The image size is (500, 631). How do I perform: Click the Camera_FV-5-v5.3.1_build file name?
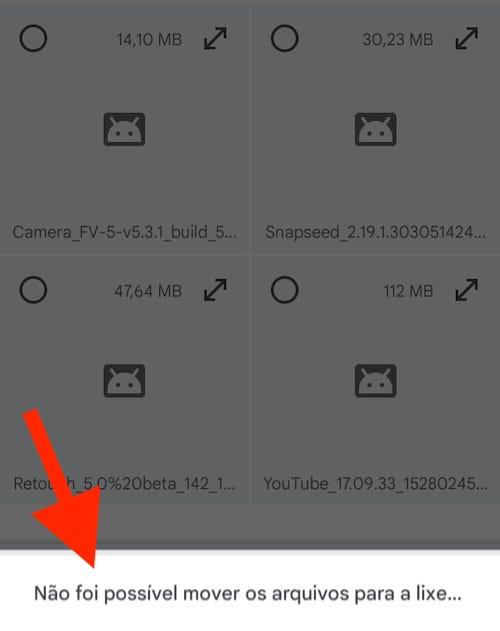coord(124,232)
